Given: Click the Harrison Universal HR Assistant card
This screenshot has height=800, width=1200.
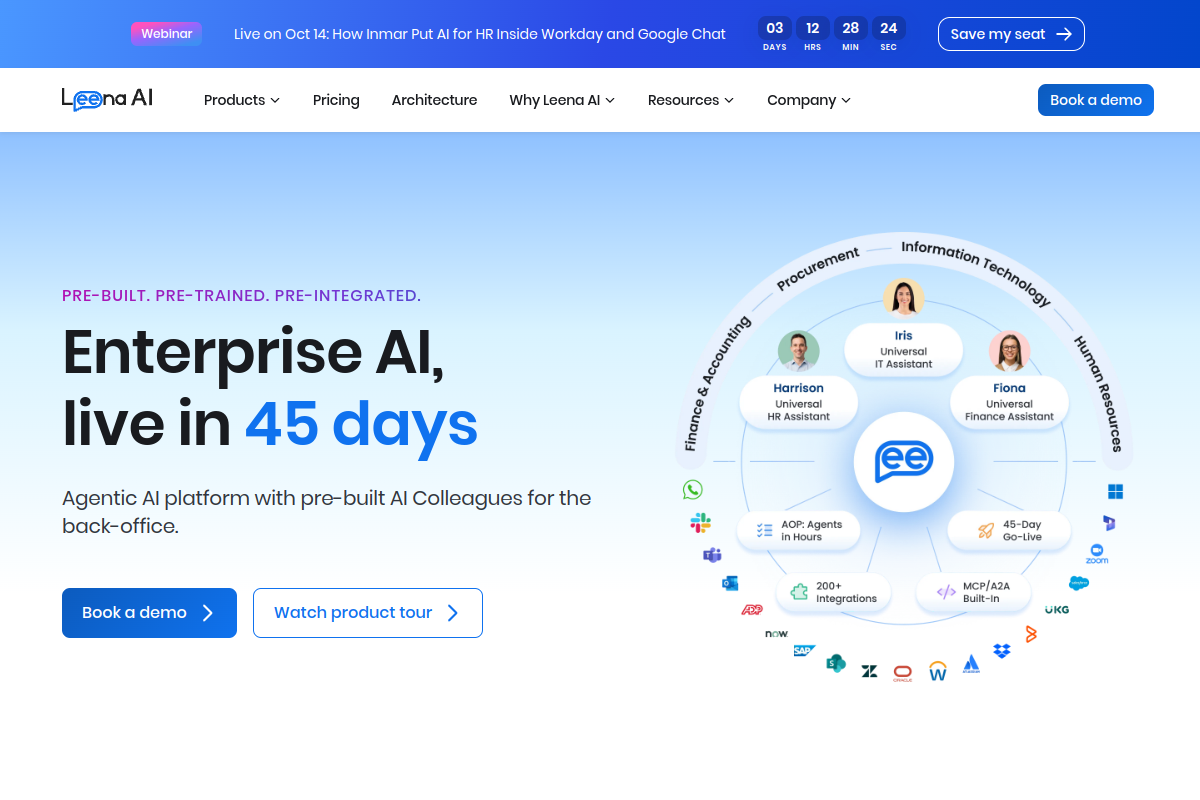Looking at the screenshot, I should click(799, 402).
